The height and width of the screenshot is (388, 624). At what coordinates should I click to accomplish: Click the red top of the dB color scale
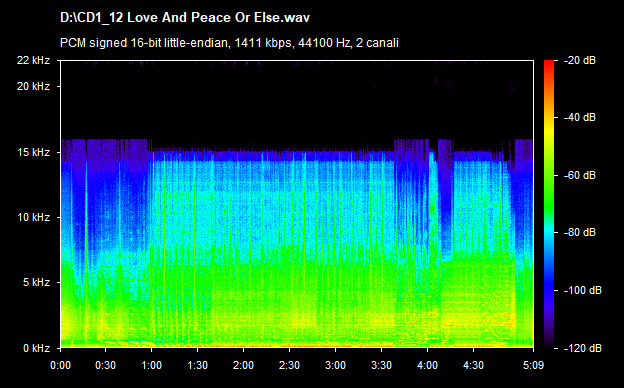549,64
